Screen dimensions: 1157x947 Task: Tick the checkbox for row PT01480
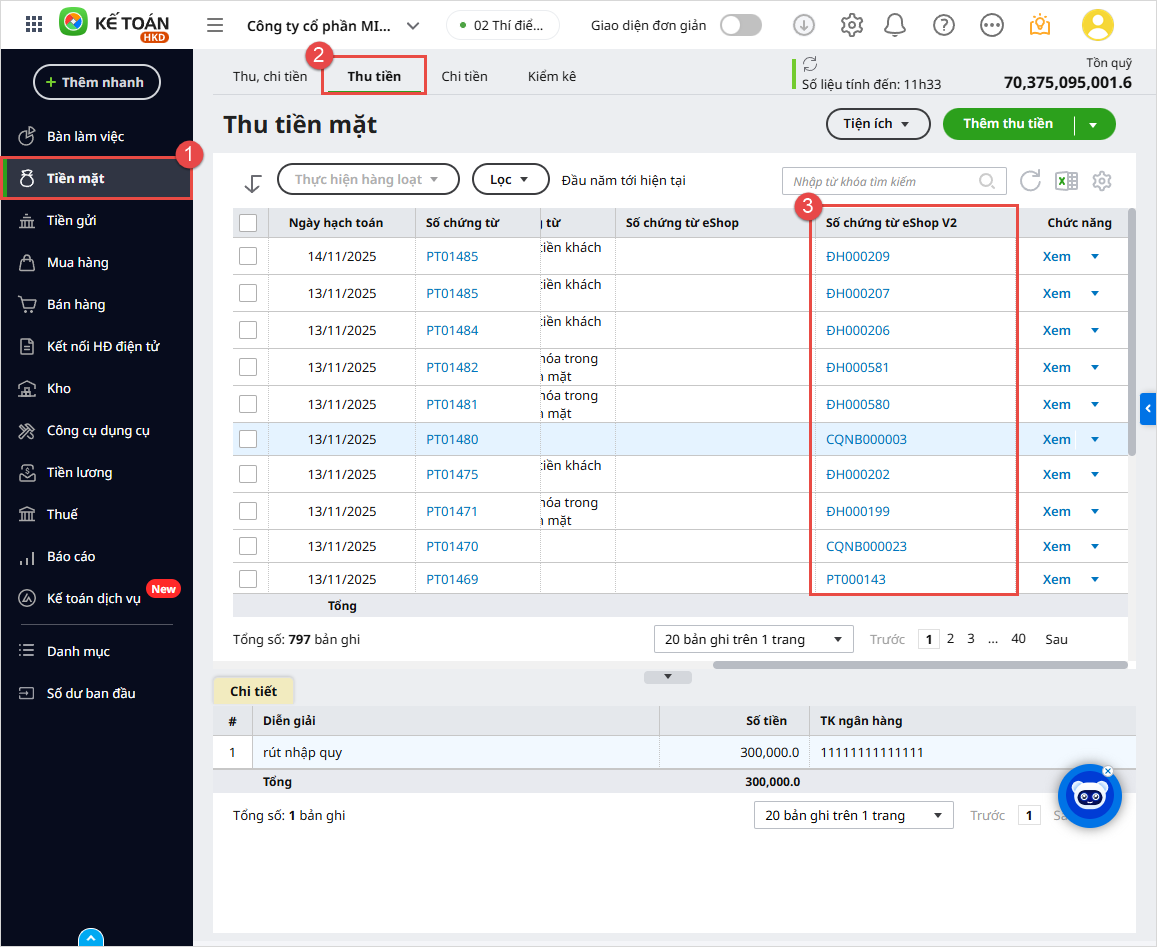tap(248, 439)
